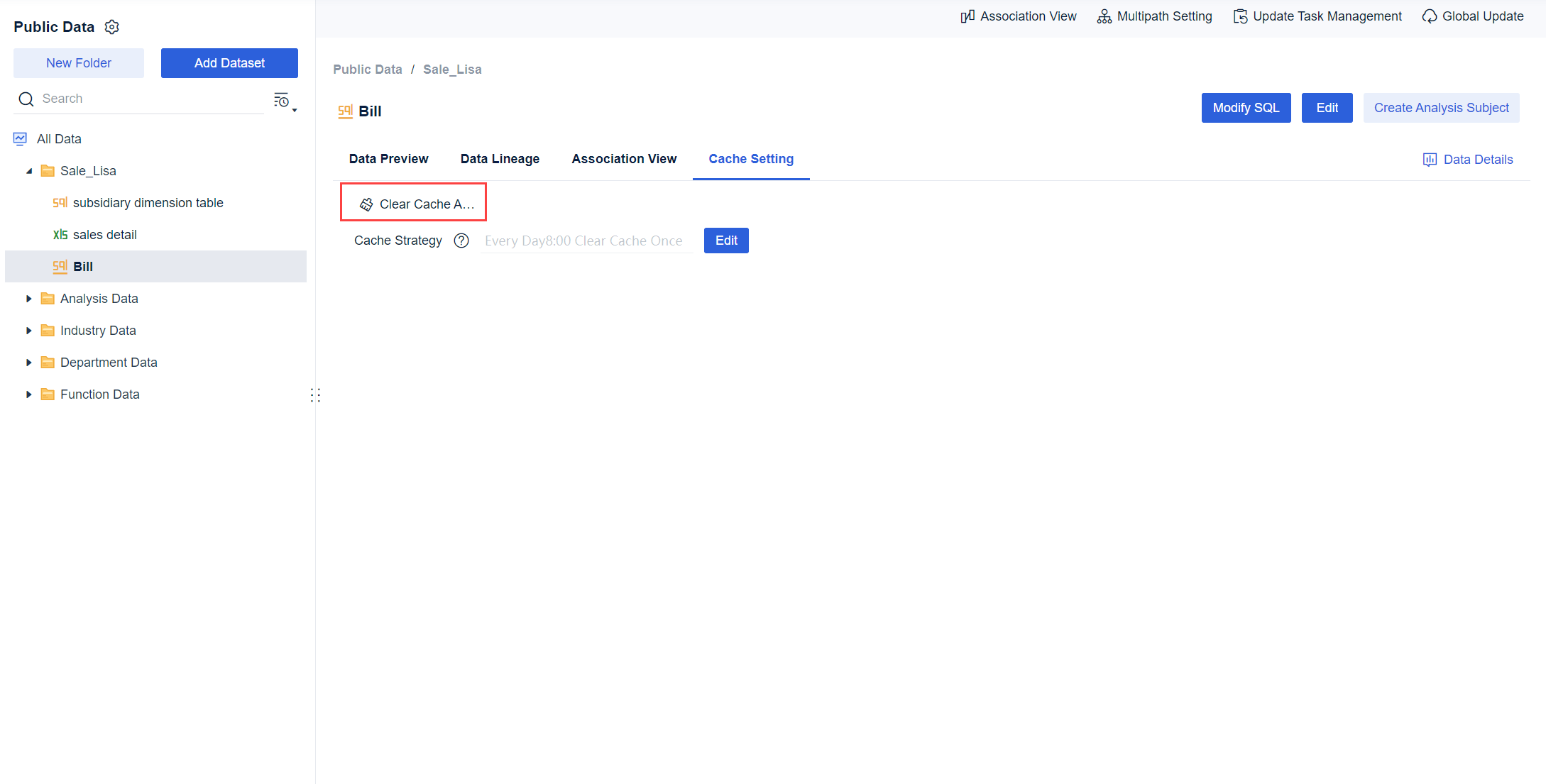The height and width of the screenshot is (784, 1546).
Task: Click the SQL icon next to Bill title
Action: [x=346, y=111]
